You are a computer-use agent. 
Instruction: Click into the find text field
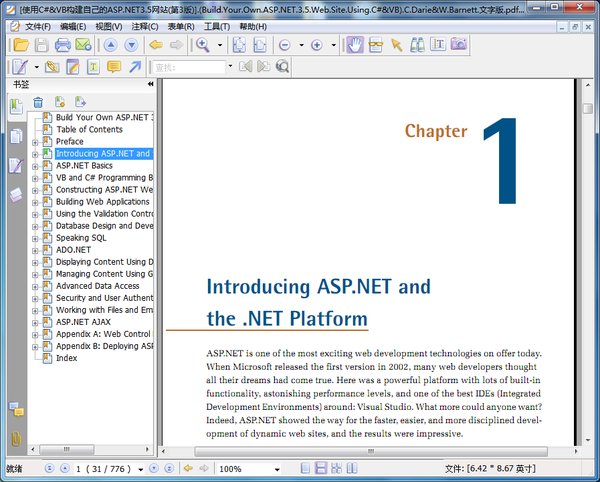(188, 67)
